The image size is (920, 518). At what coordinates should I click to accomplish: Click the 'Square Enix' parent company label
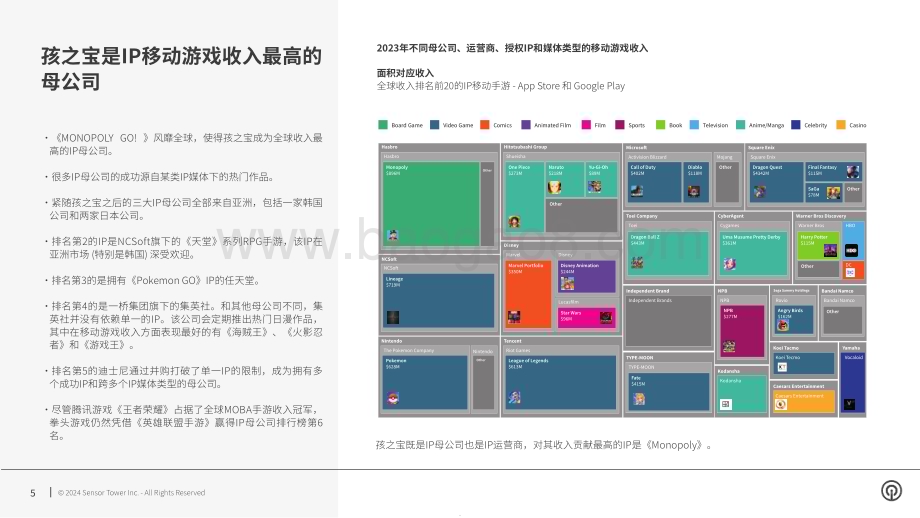pos(762,147)
